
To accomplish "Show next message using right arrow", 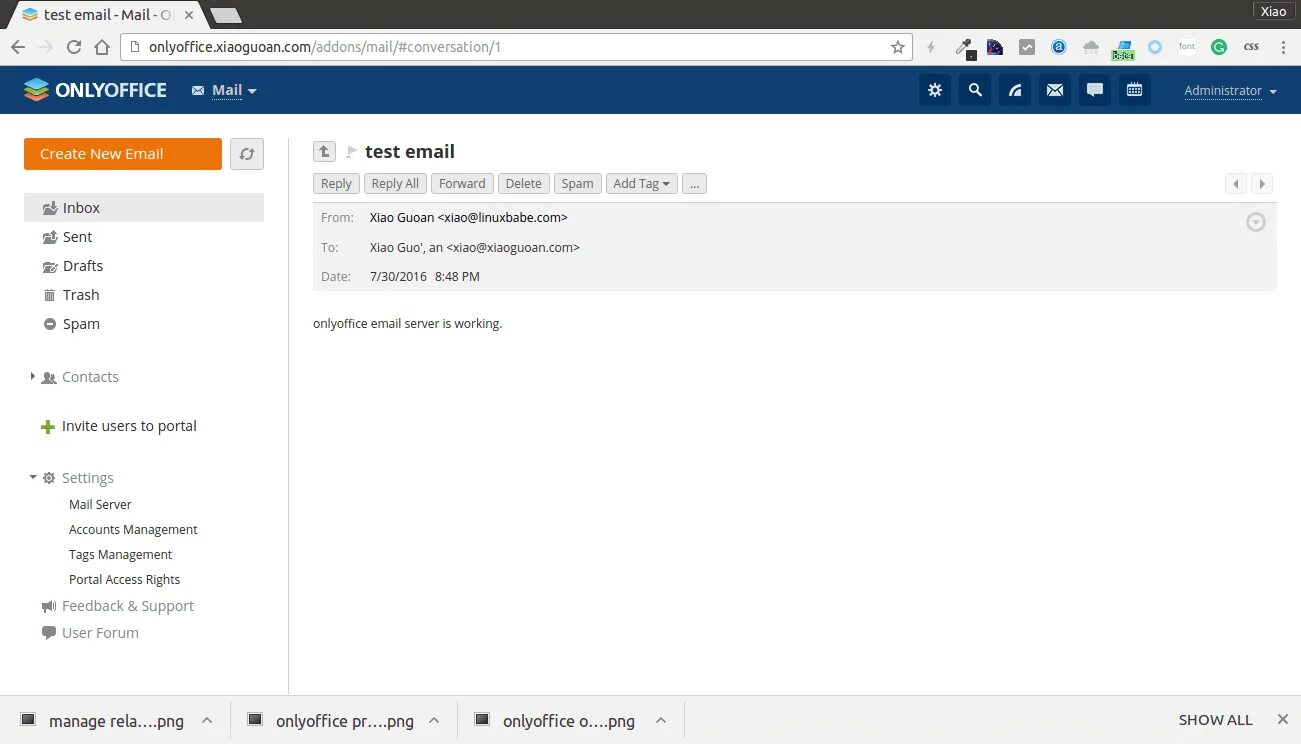I will click(x=1262, y=184).
